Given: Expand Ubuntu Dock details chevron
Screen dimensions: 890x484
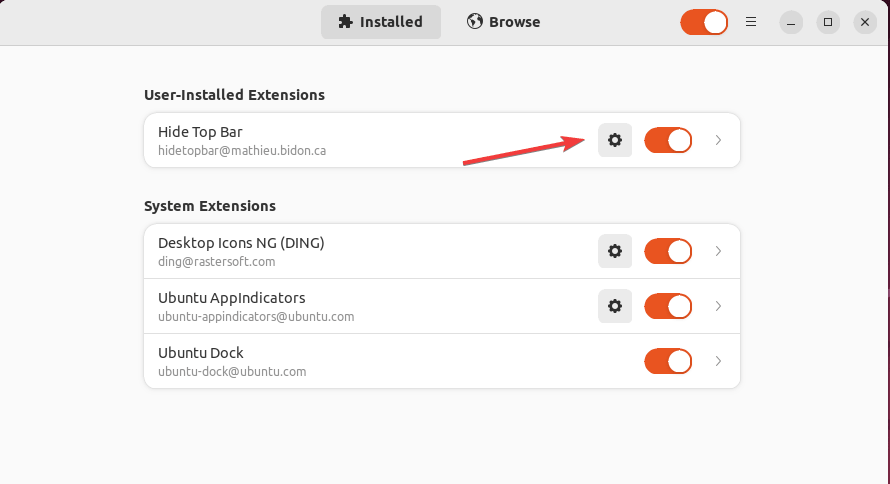Looking at the screenshot, I should coord(718,361).
